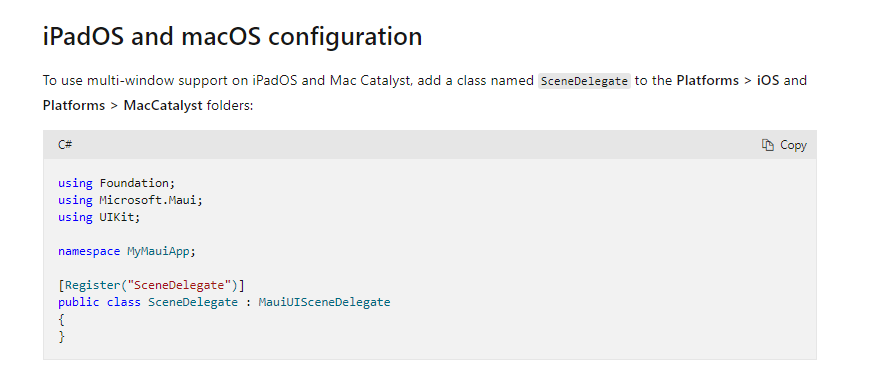Click the 'using Microsoft.Maui;' code line
Image resolution: width=869 pixels, height=376 pixels.
click(131, 200)
